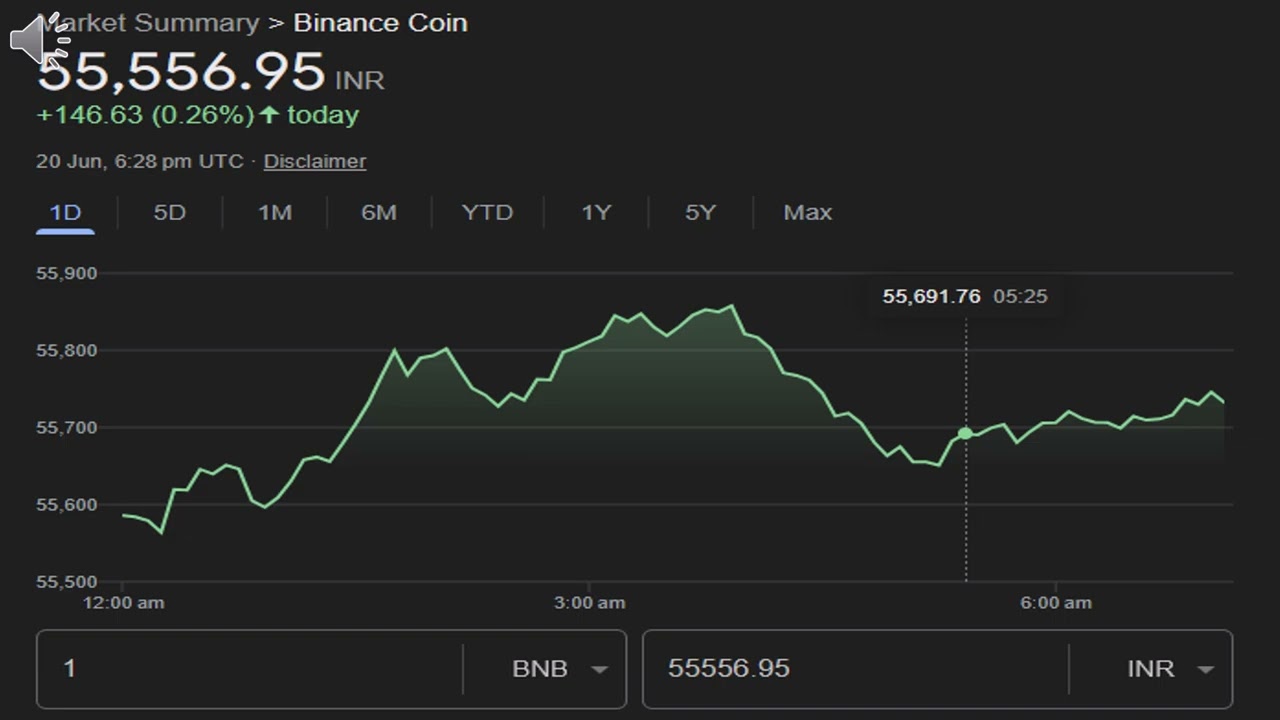Image resolution: width=1280 pixels, height=720 pixels.
Task: Switch to the 1M time range tab
Action: pos(275,212)
